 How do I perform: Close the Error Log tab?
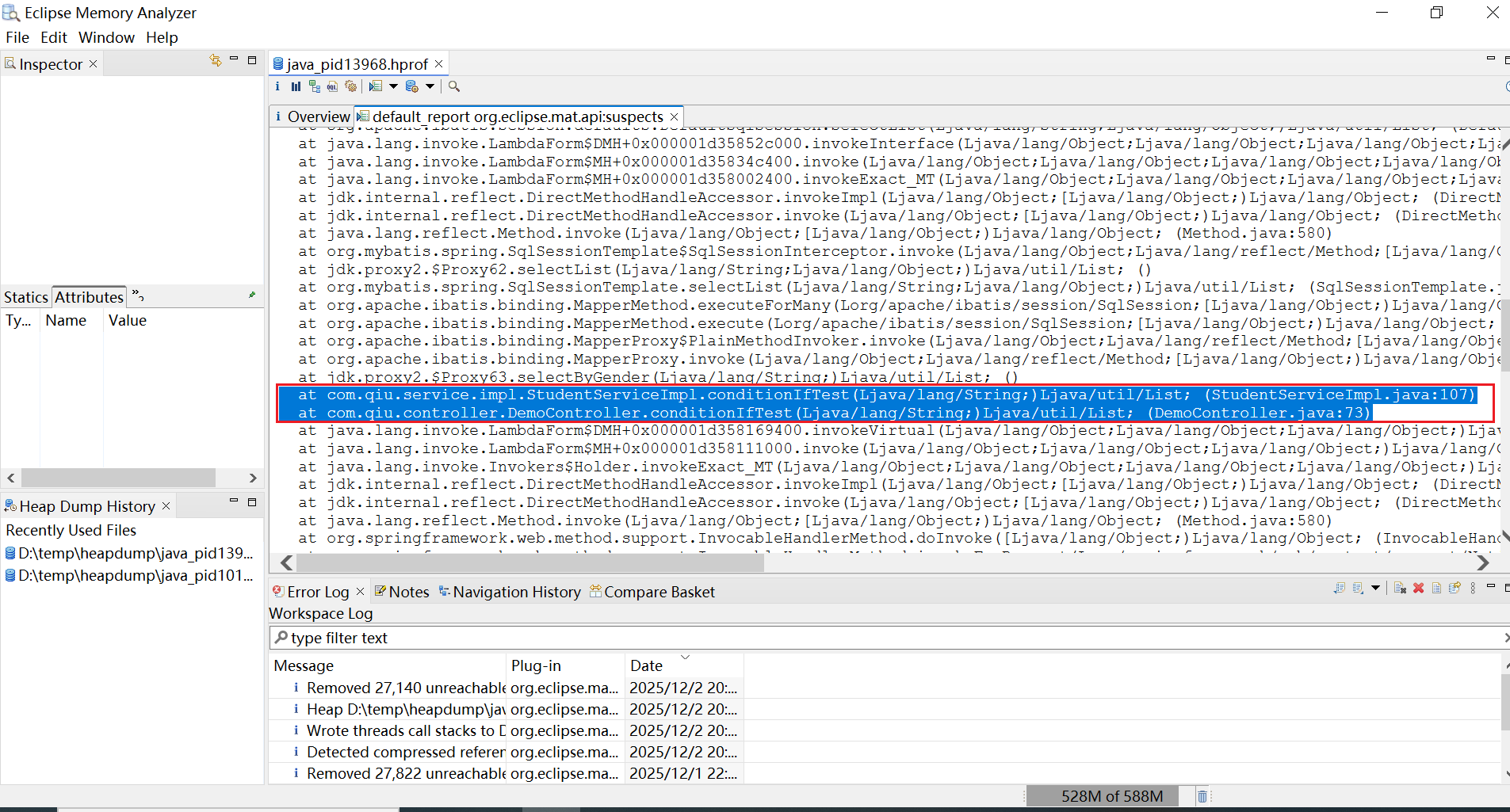[360, 592]
